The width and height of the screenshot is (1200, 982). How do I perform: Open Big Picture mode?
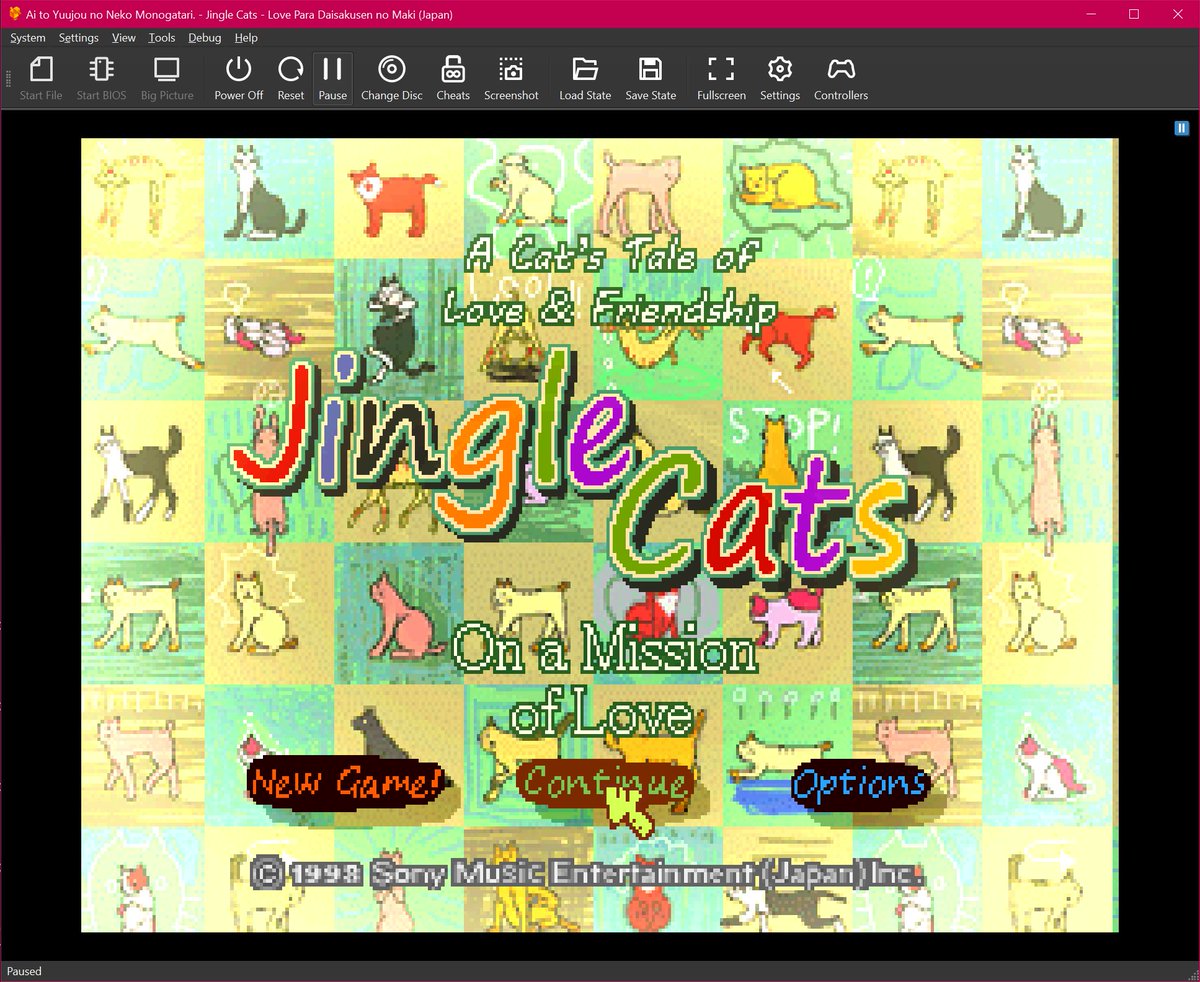coord(167,79)
